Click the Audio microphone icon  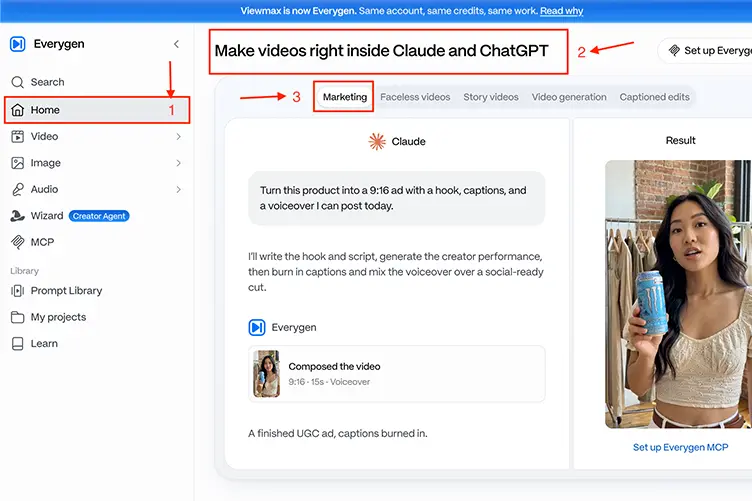tap(18, 189)
